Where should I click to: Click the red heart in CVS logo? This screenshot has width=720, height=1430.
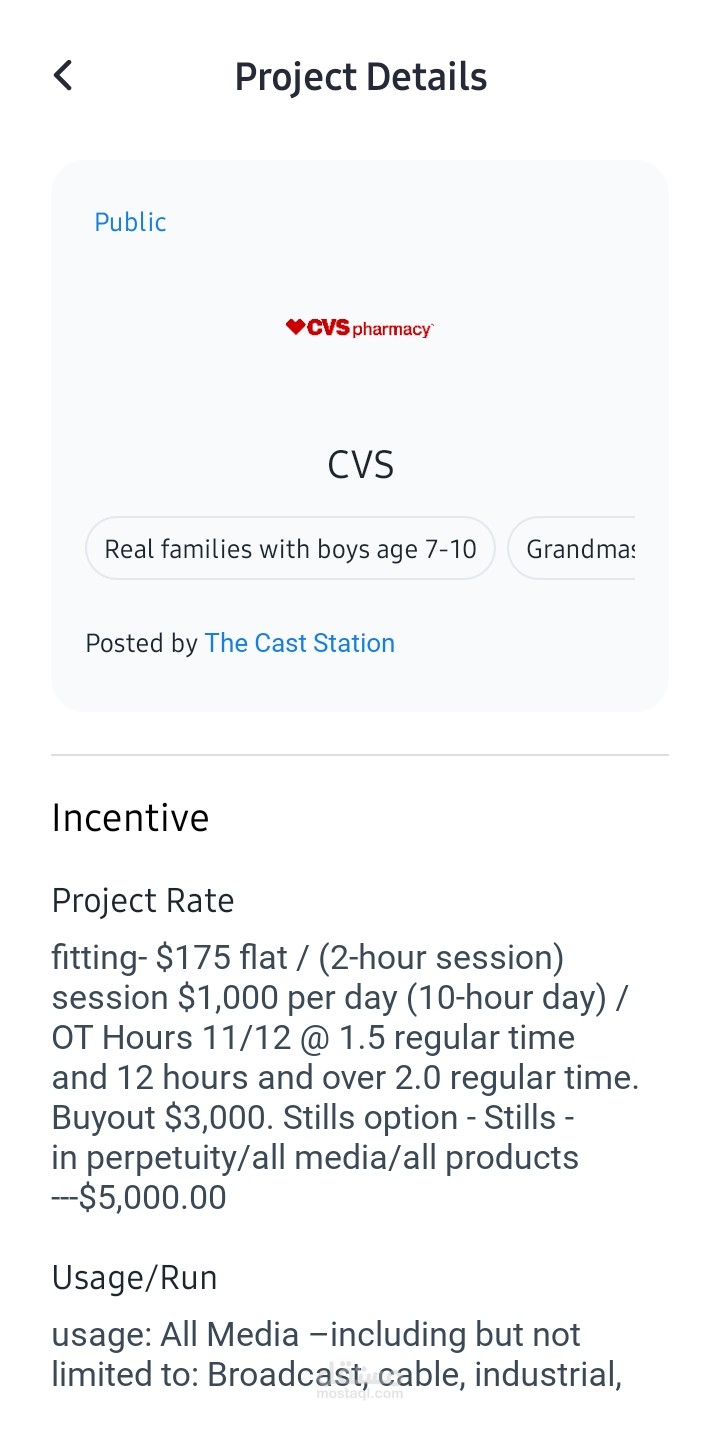coord(294,327)
